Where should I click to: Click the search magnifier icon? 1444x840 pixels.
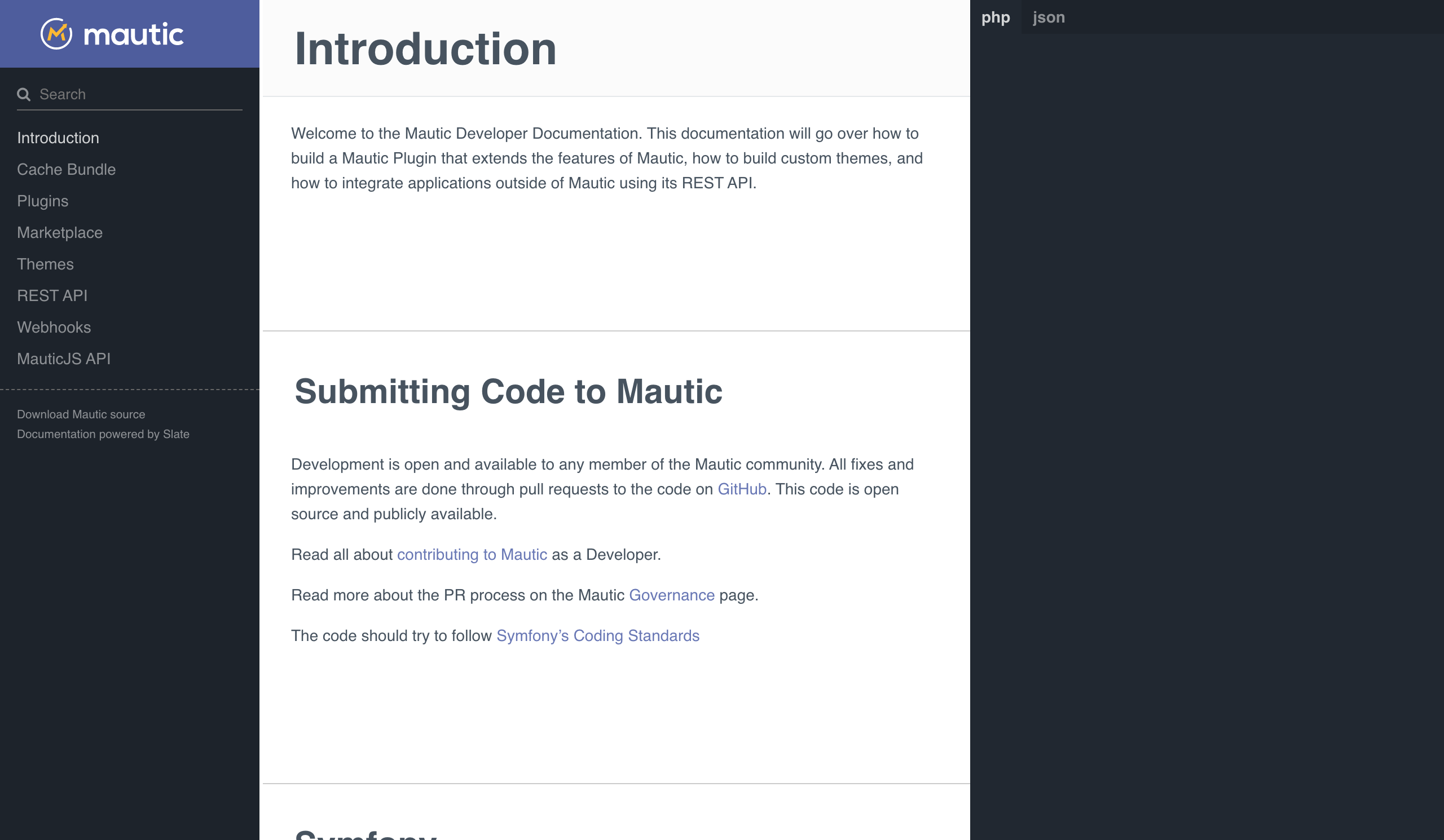pyautogui.click(x=24, y=95)
